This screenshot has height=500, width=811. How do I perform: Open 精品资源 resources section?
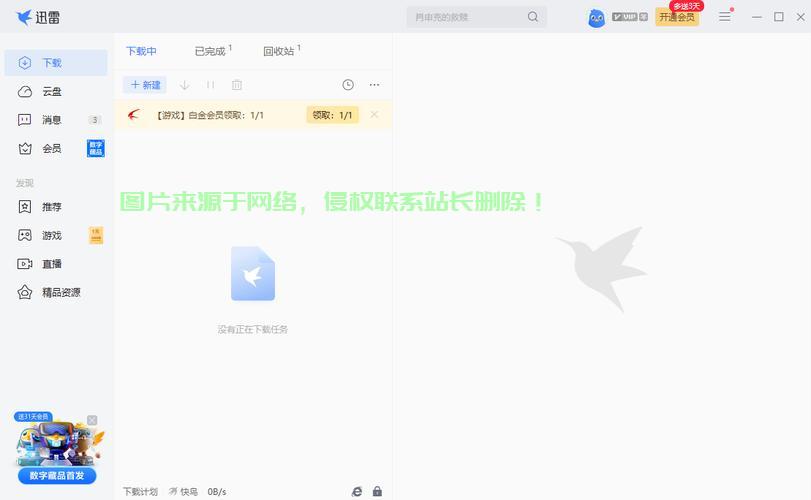(x=56, y=292)
